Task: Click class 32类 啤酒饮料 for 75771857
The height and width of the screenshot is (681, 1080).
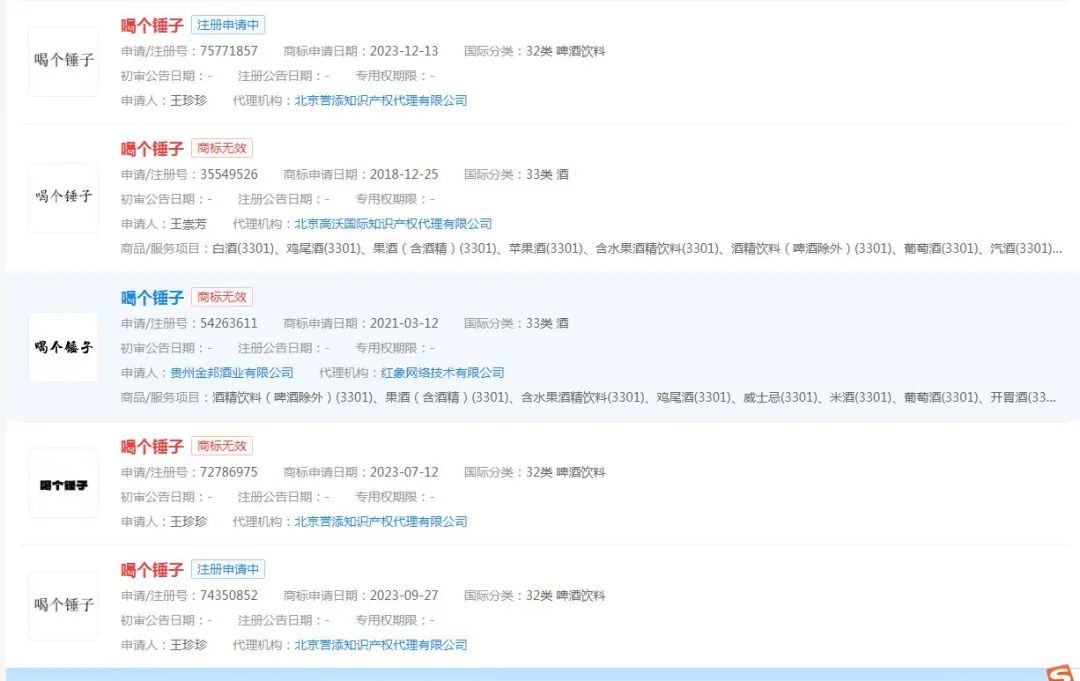Action: point(565,51)
